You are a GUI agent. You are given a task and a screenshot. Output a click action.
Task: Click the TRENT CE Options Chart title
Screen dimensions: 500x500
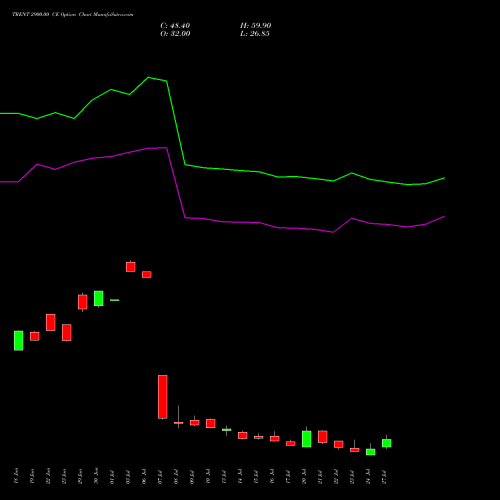click(73, 14)
